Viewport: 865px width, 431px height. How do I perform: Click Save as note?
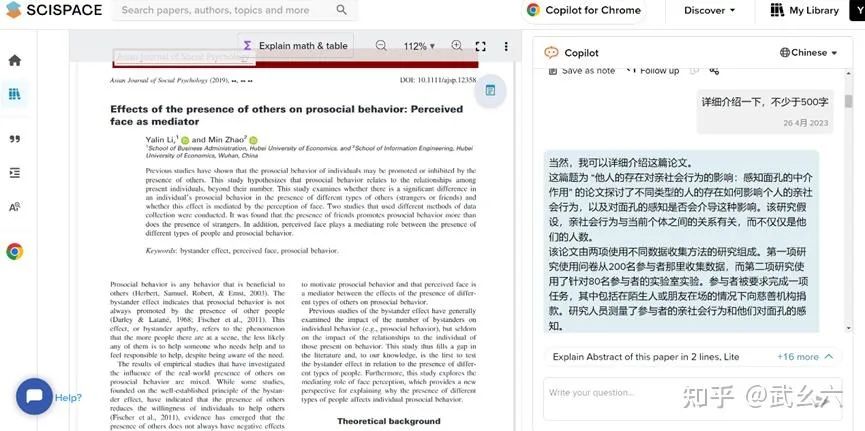tap(582, 71)
